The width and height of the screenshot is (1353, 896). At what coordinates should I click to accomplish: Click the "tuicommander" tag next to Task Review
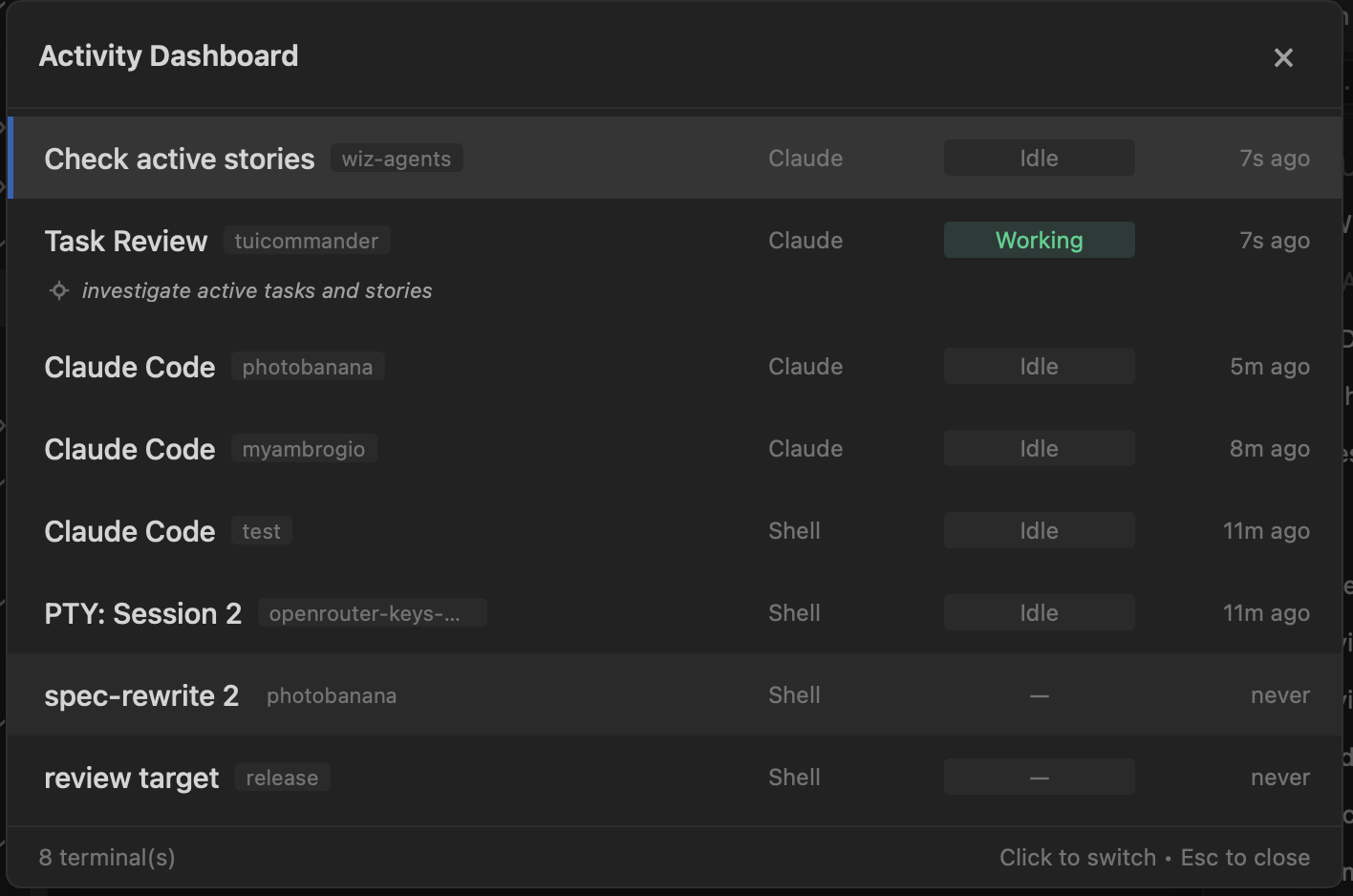(x=307, y=241)
